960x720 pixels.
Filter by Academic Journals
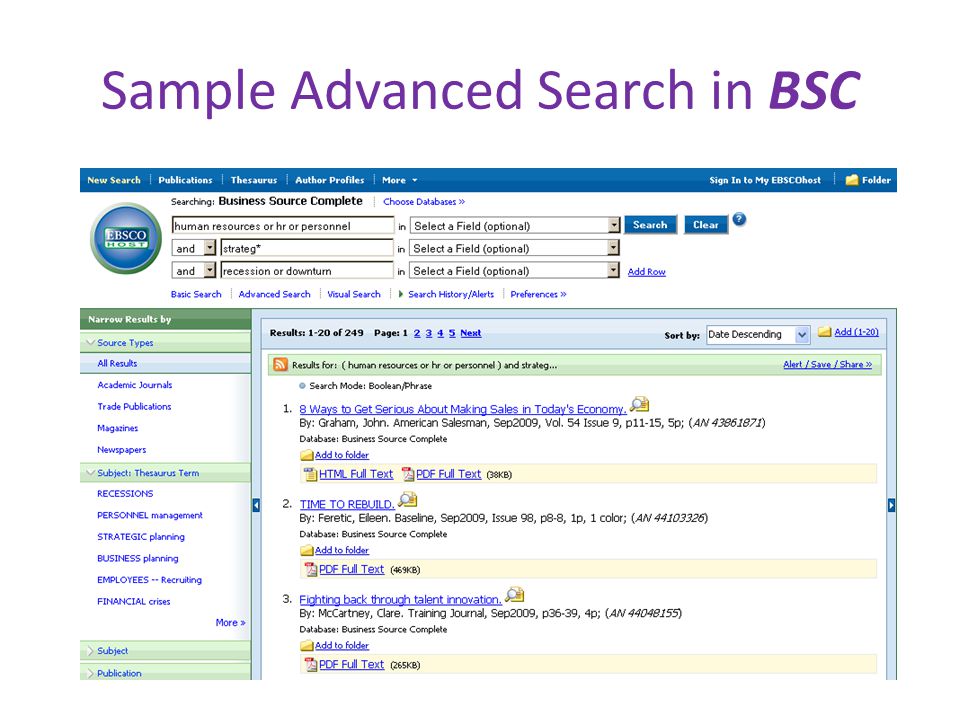(x=135, y=385)
